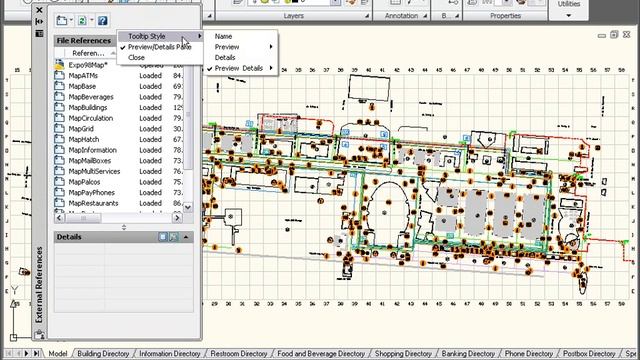Switch to Shopping Directory layout tab
Screen dimensions: 640x360
403,353
